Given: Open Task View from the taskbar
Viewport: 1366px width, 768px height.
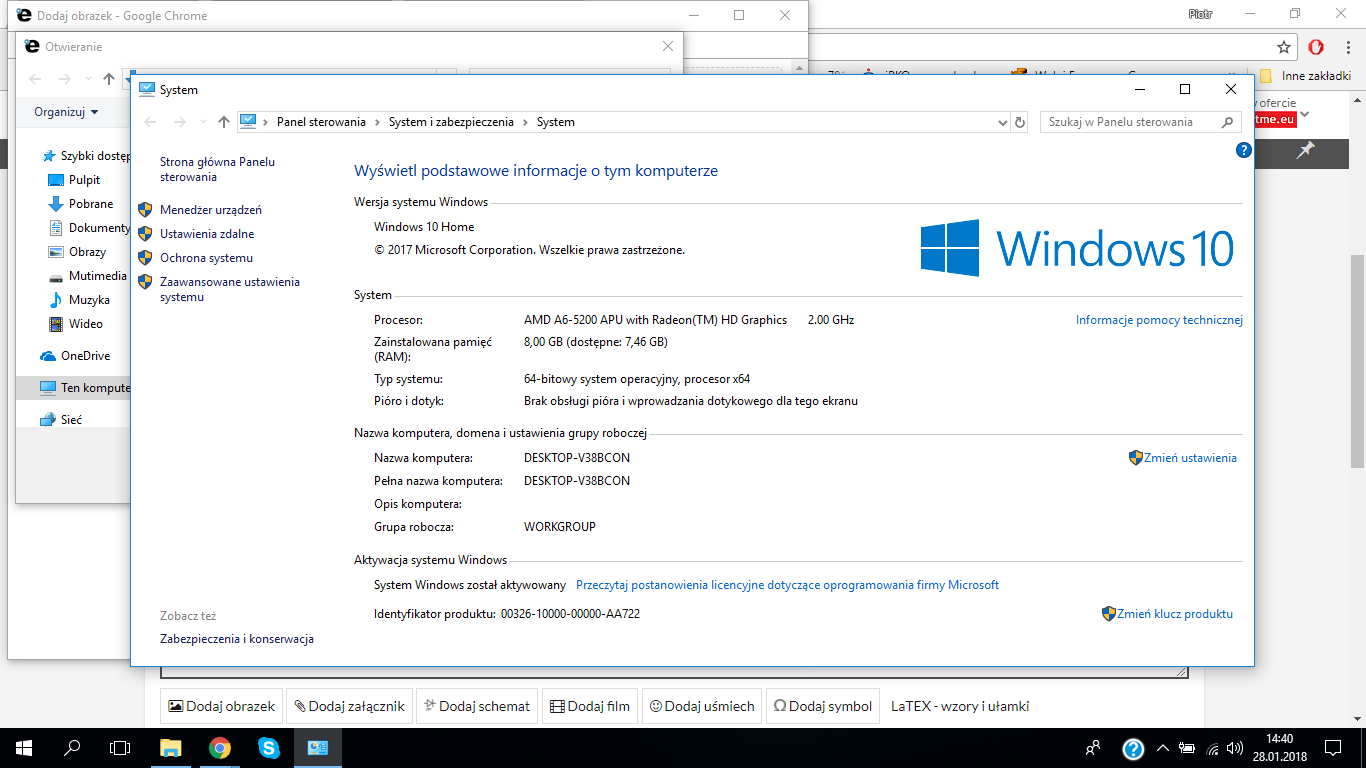Looking at the screenshot, I should [120, 748].
